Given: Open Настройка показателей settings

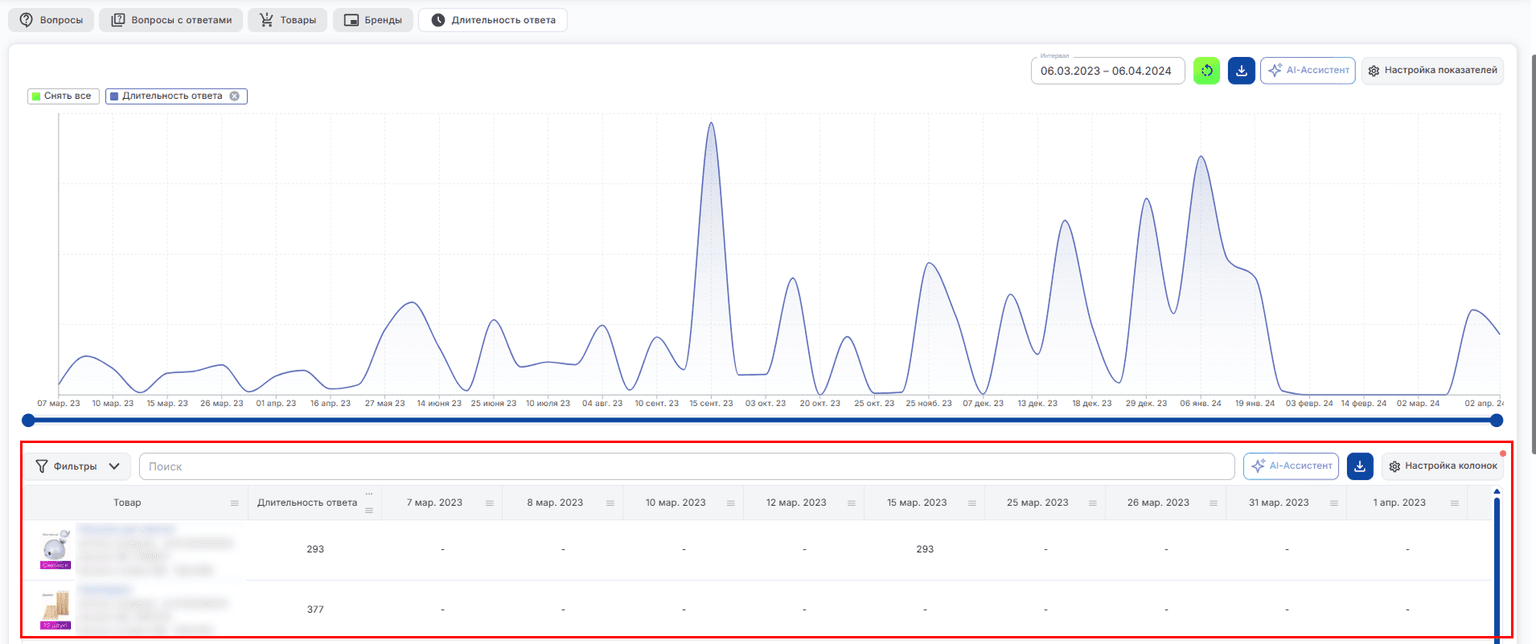Looking at the screenshot, I should 1432,71.
